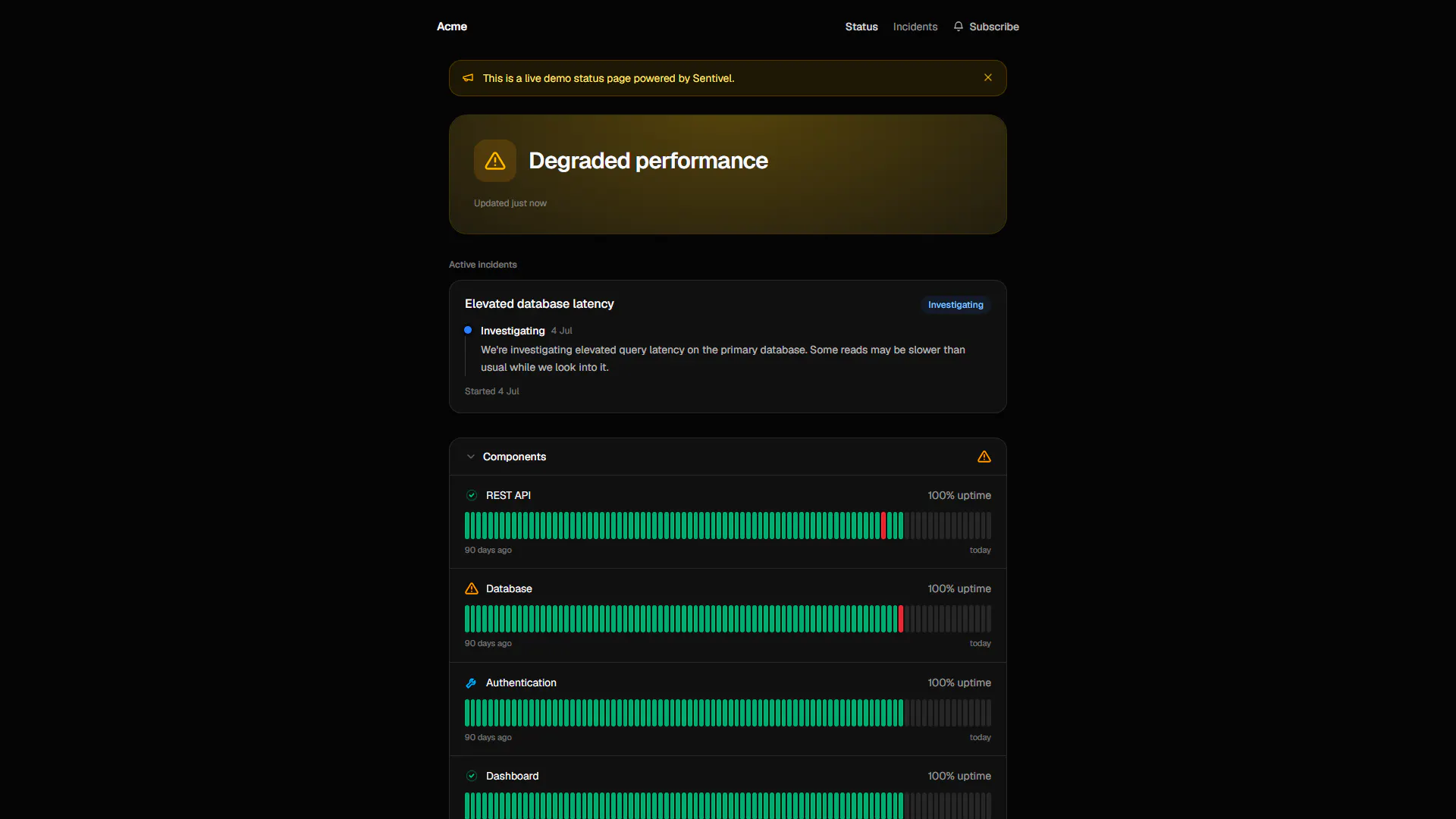
Task: Click 'Degraded performance' heading
Action: click(648, 161)
